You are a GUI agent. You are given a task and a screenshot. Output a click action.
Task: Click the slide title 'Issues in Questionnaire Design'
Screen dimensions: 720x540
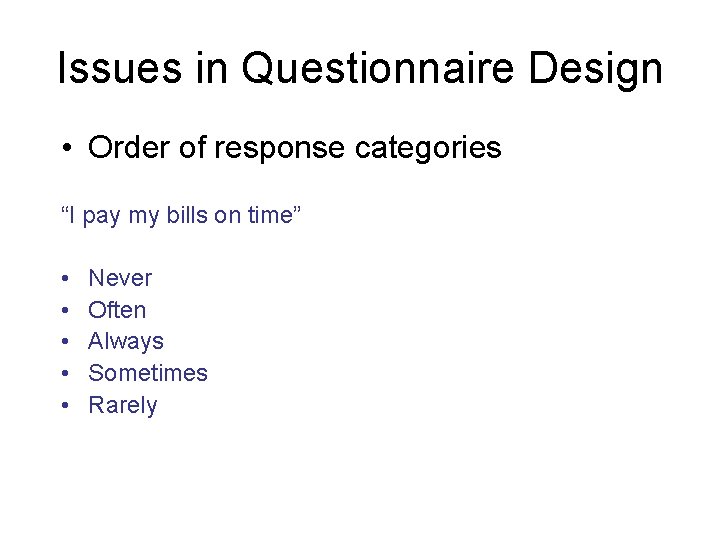click(x=360, y=69)
